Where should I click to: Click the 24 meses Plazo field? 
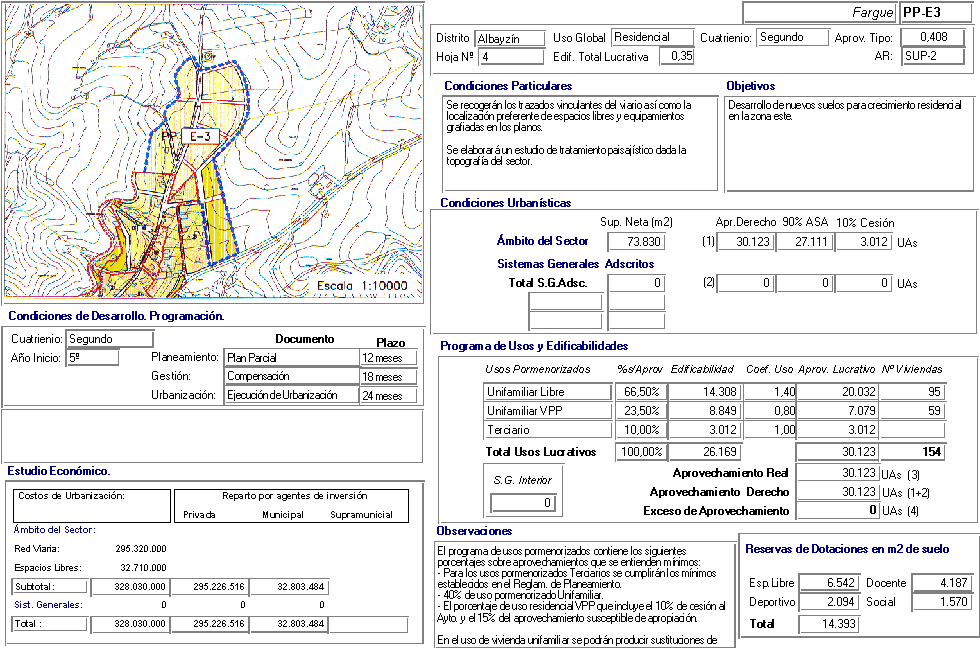[388, 396]
